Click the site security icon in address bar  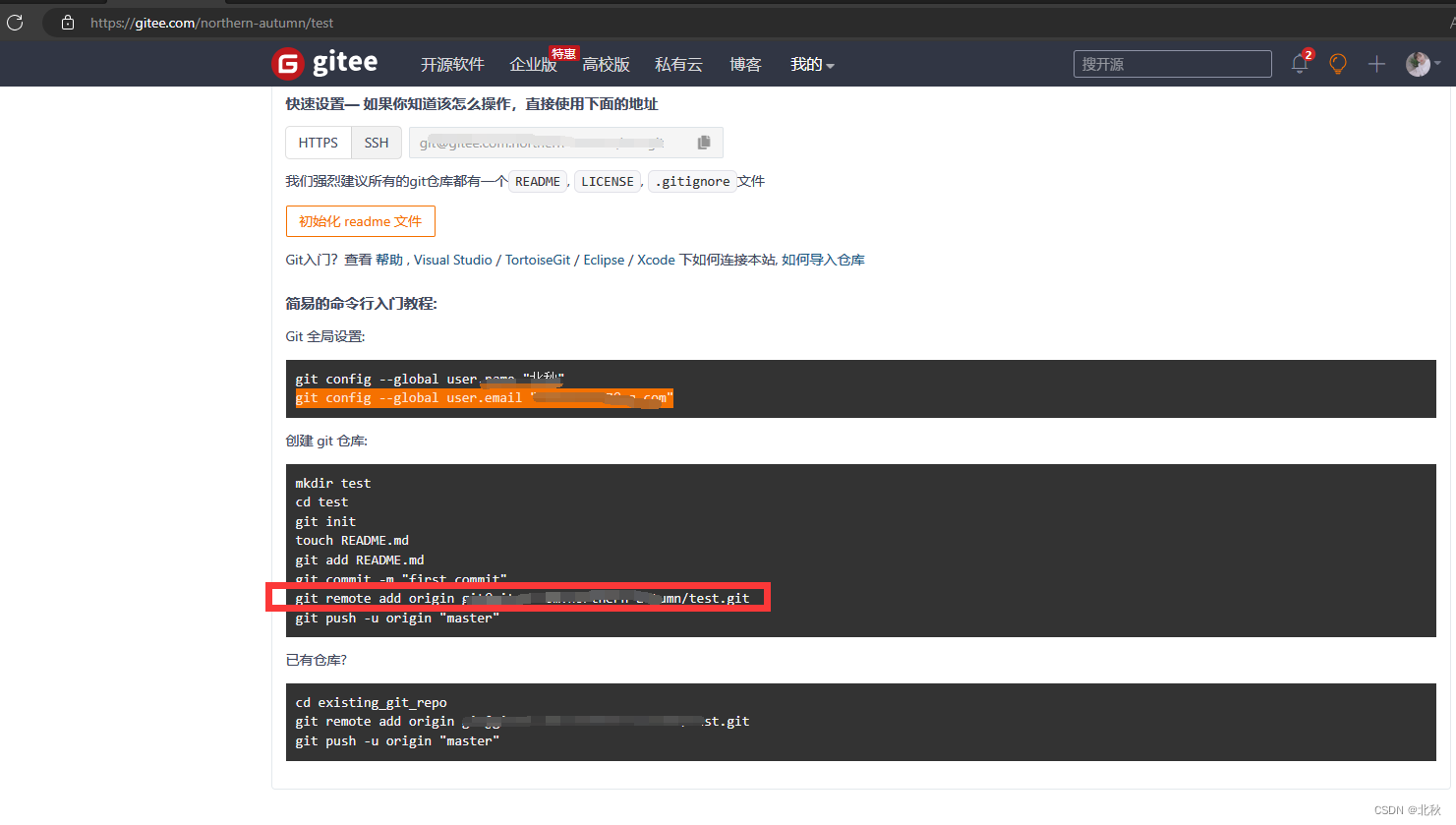pyautogui.click(x=66, y=22)
